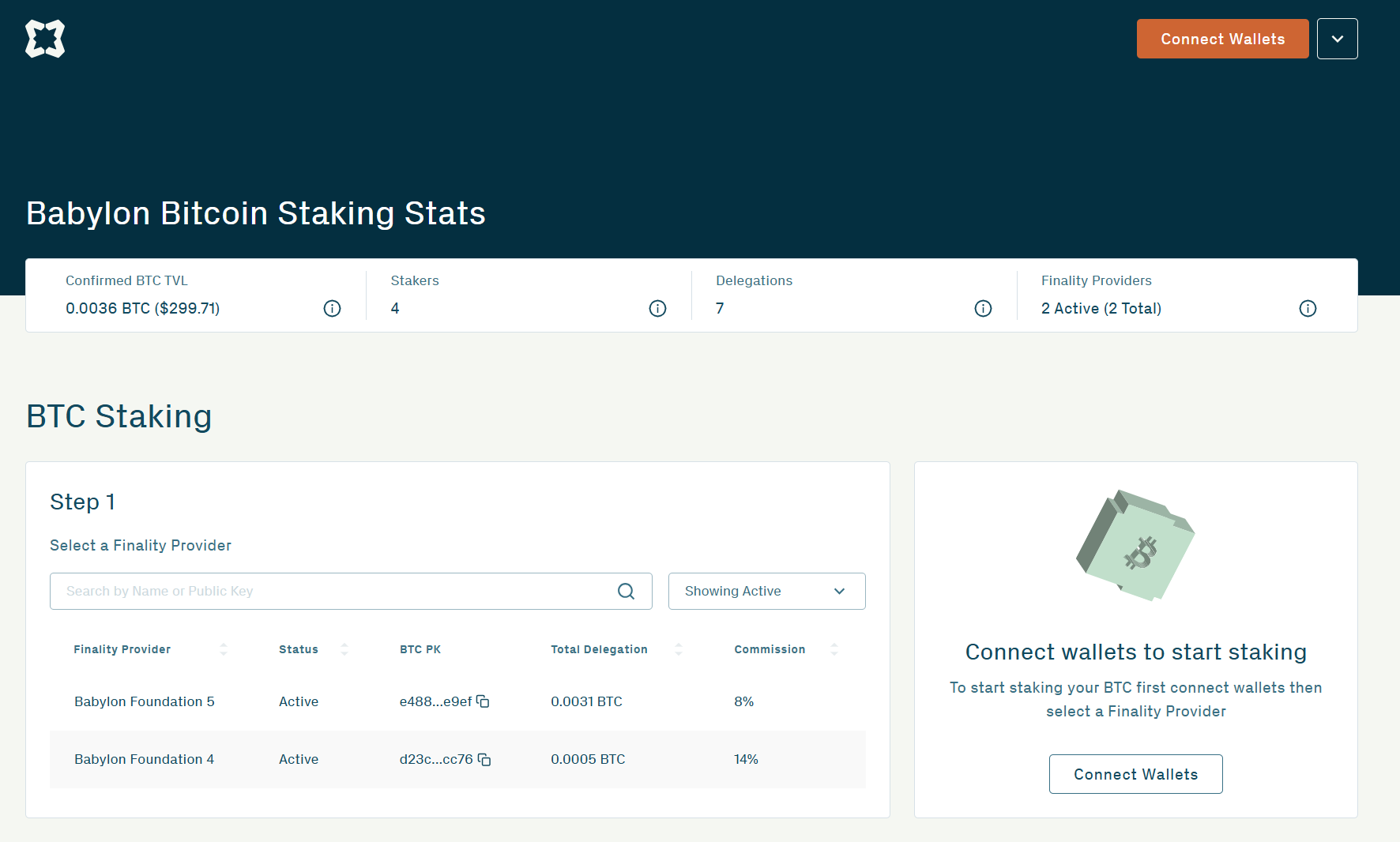Select Babylon Foundation 5 provider row

pos(457,701)
